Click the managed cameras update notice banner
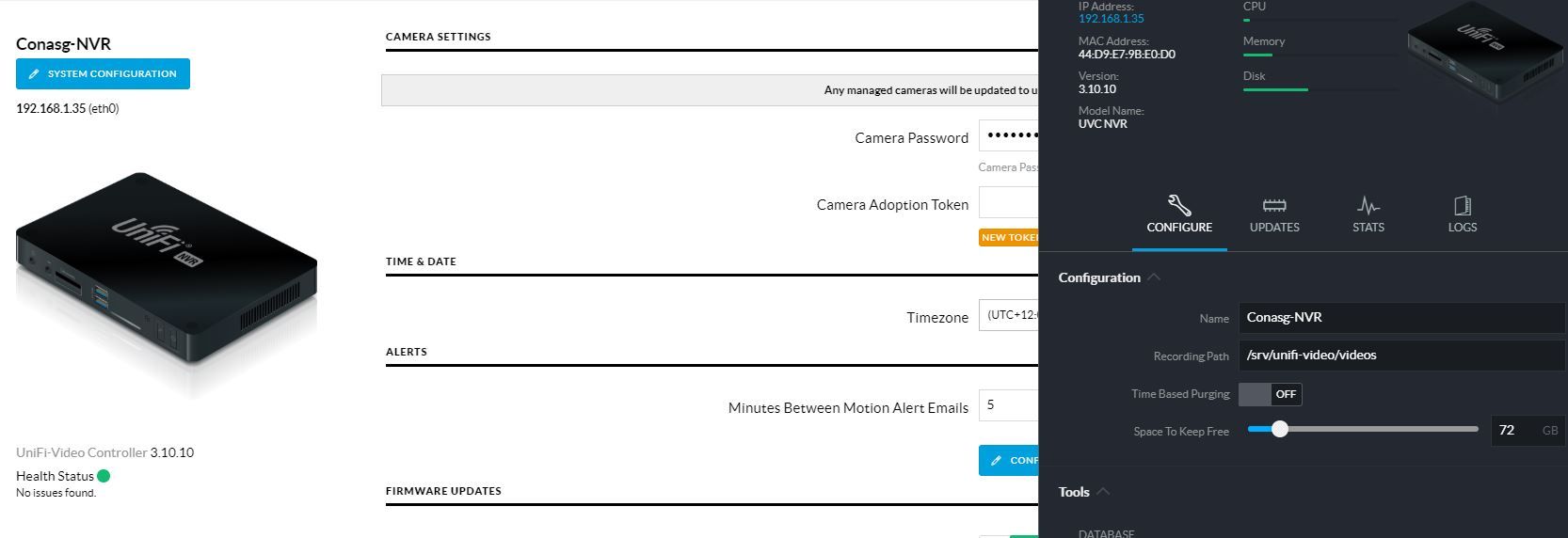 [x=710, y=90]
